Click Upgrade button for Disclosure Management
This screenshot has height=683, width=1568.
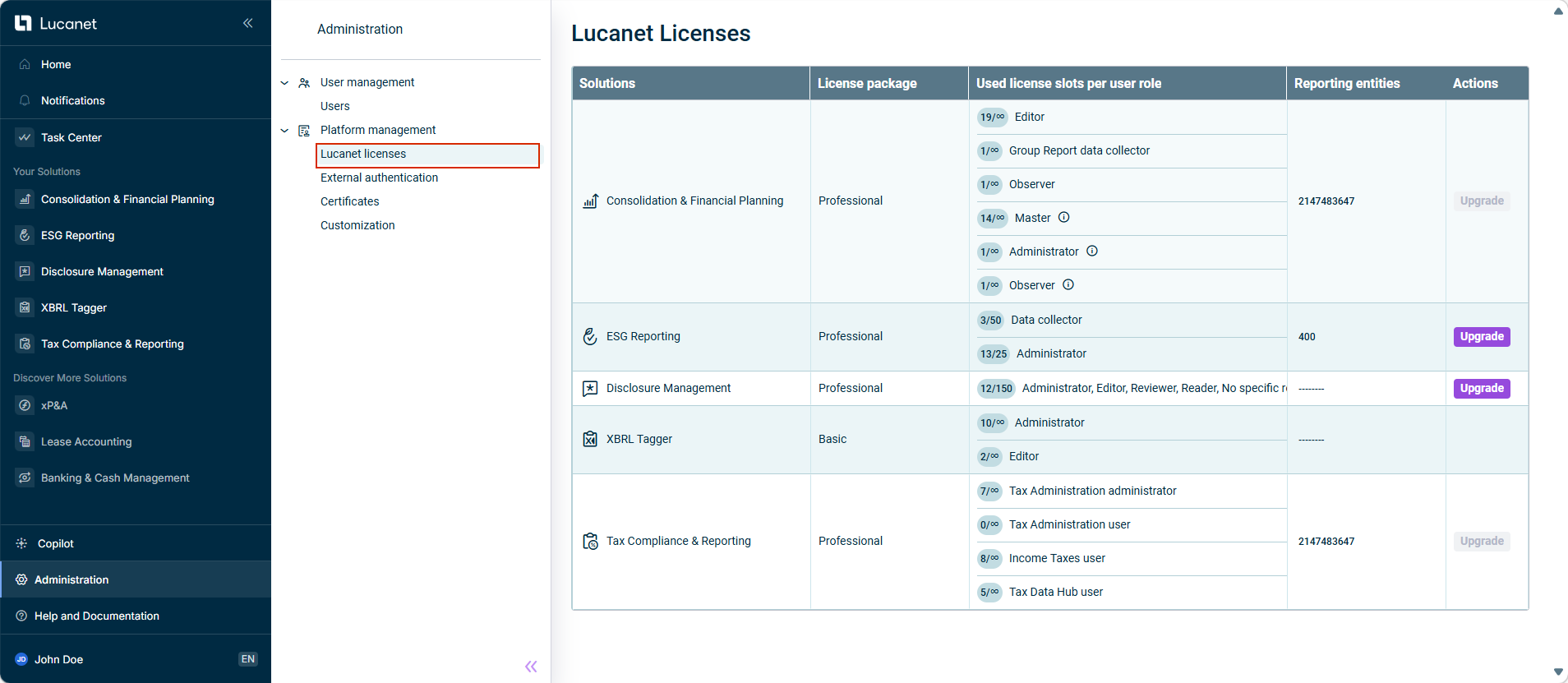coord(1482,388)
